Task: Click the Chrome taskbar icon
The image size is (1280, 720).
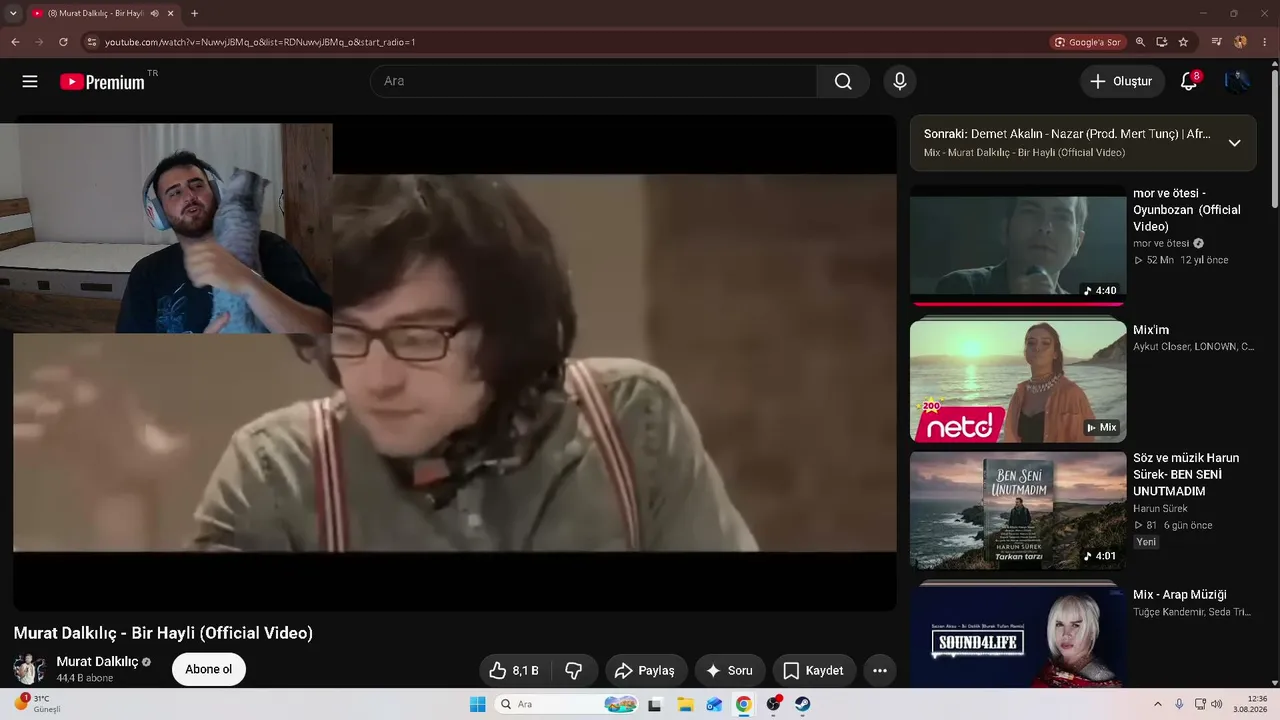Action: pyautogui.click(x=744, y=704)
